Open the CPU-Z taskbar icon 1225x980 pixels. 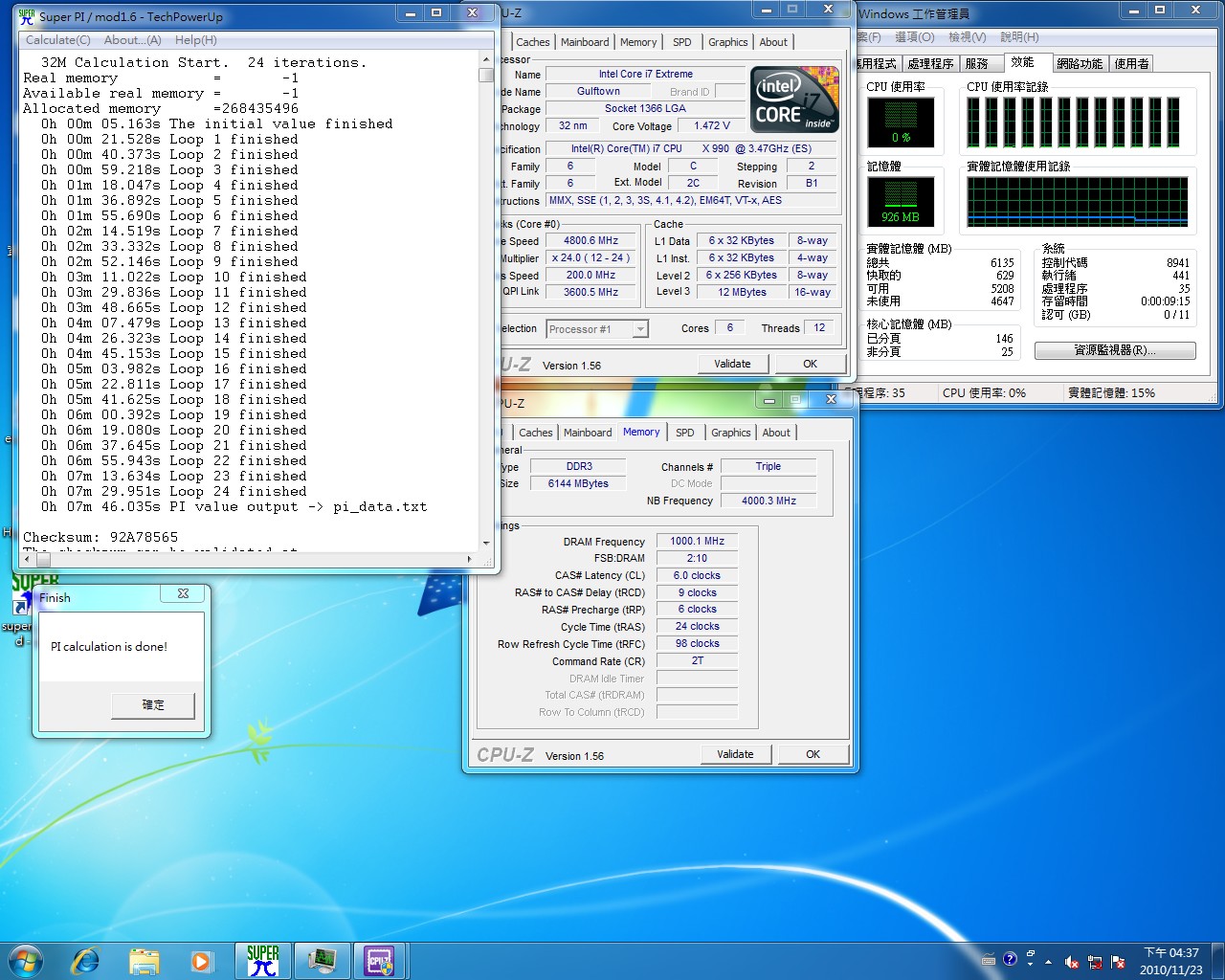380,960
